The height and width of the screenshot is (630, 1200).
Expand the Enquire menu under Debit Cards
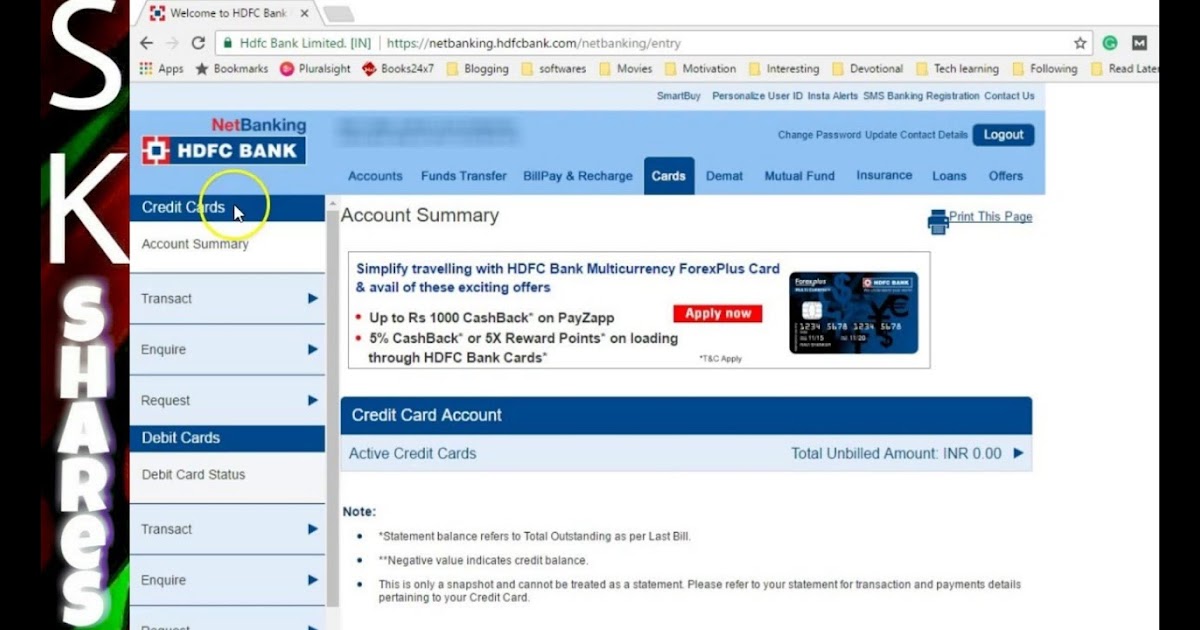pos(228,580)
